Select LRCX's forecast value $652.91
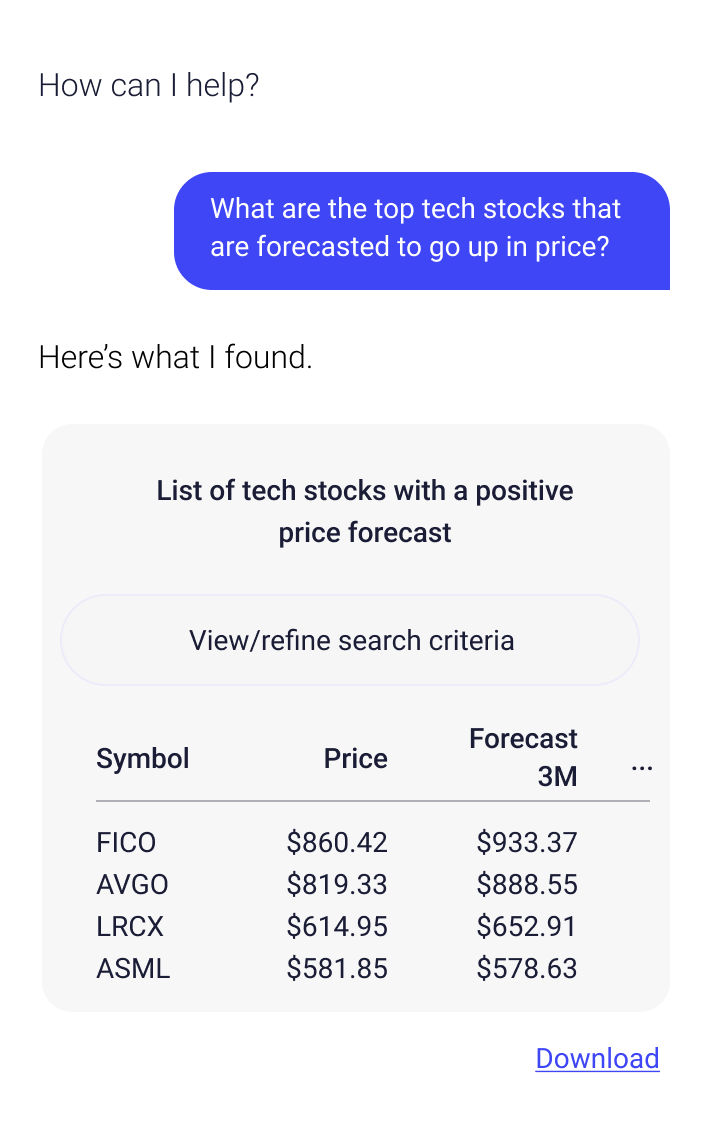716x1138 pixels. click(527, 927)
